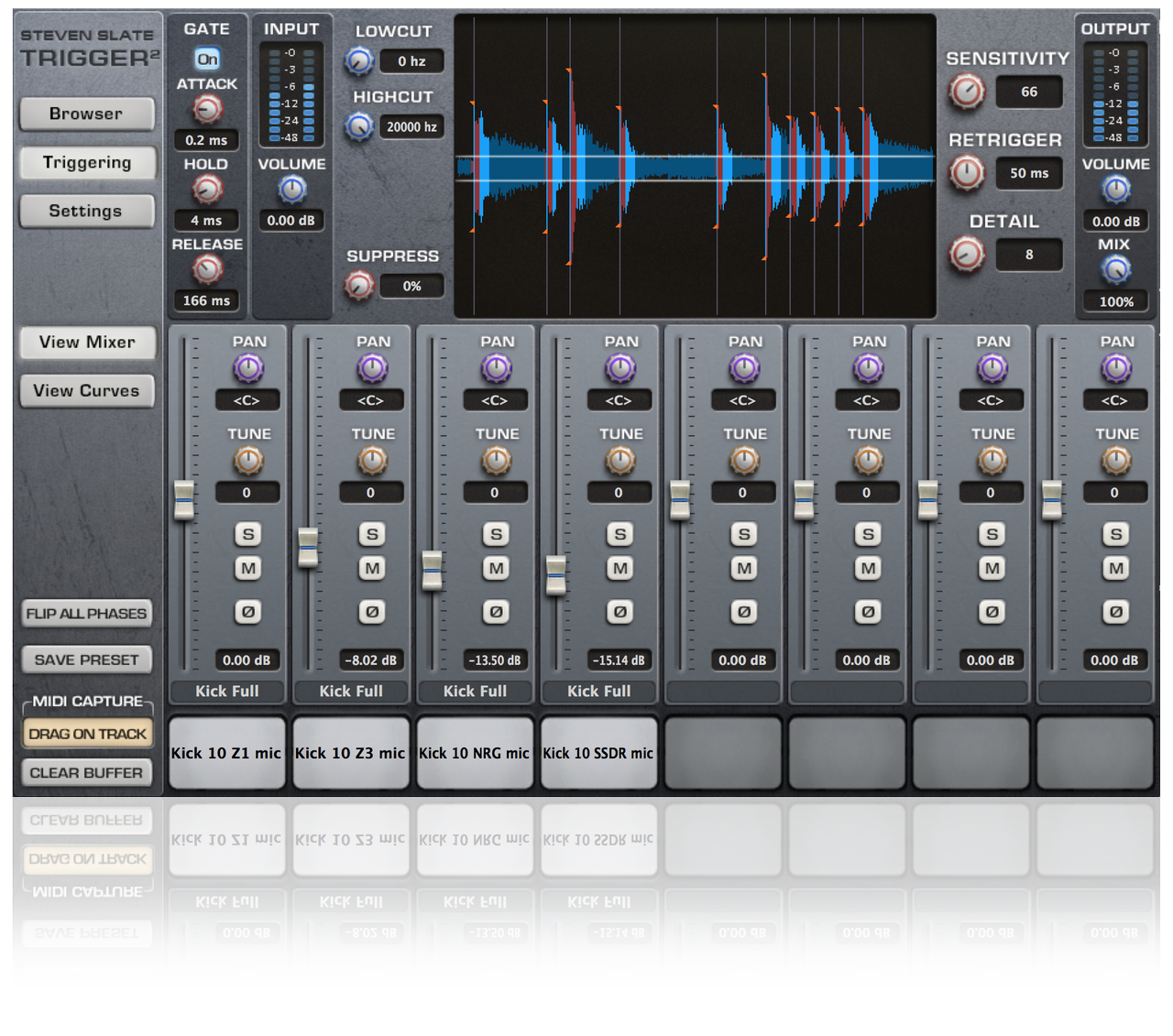Mute the eighth mixer channel

[1116, 569]
